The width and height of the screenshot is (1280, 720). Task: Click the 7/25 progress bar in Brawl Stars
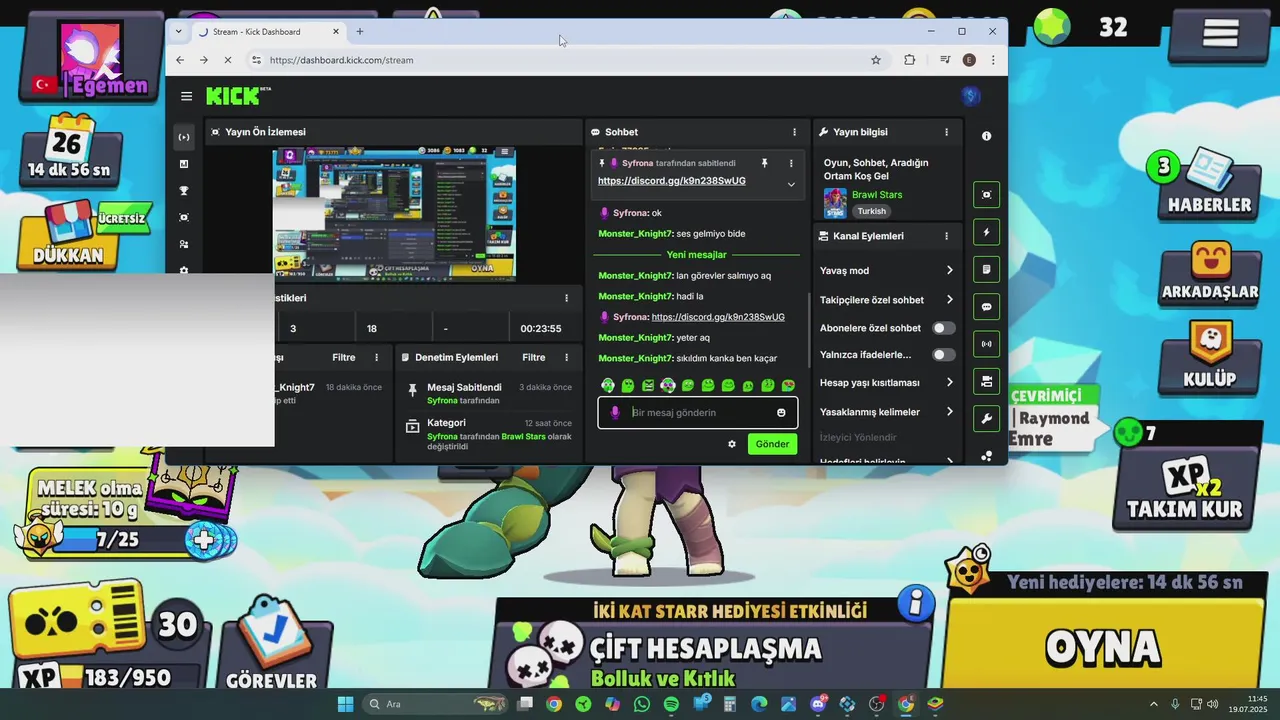pos(118,540)
